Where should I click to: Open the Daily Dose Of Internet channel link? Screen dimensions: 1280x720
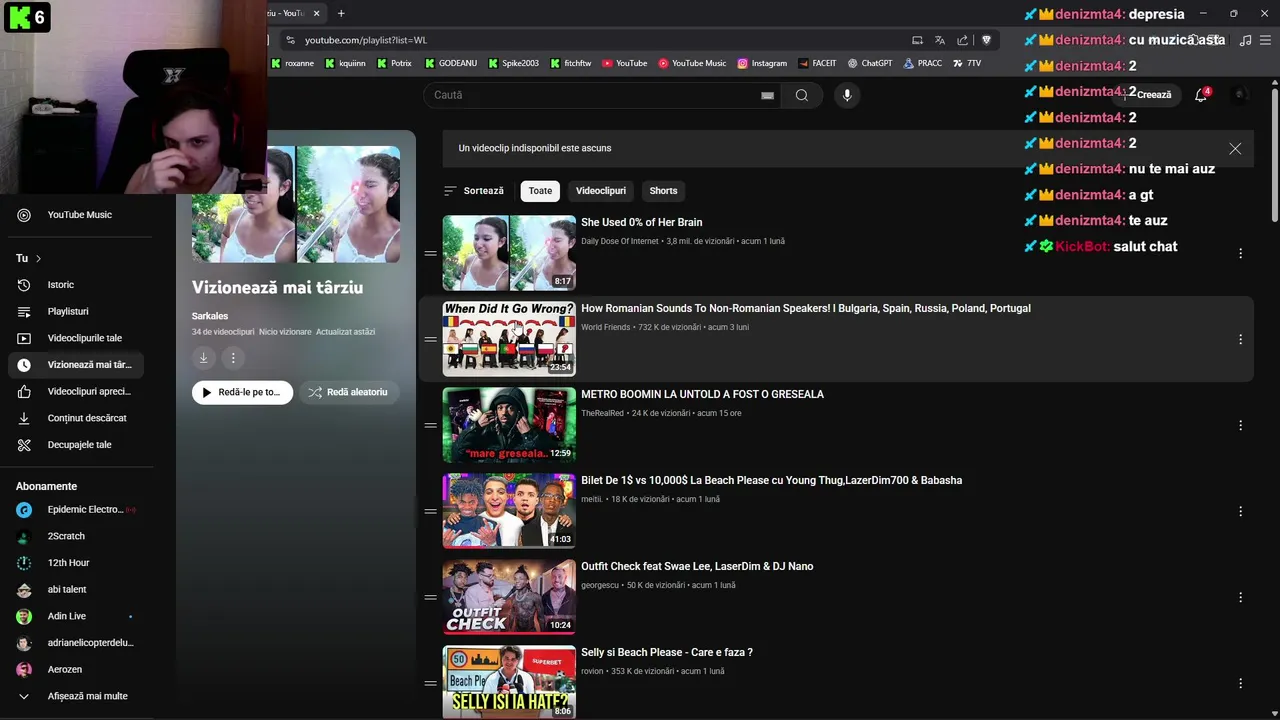click(620, 241)
